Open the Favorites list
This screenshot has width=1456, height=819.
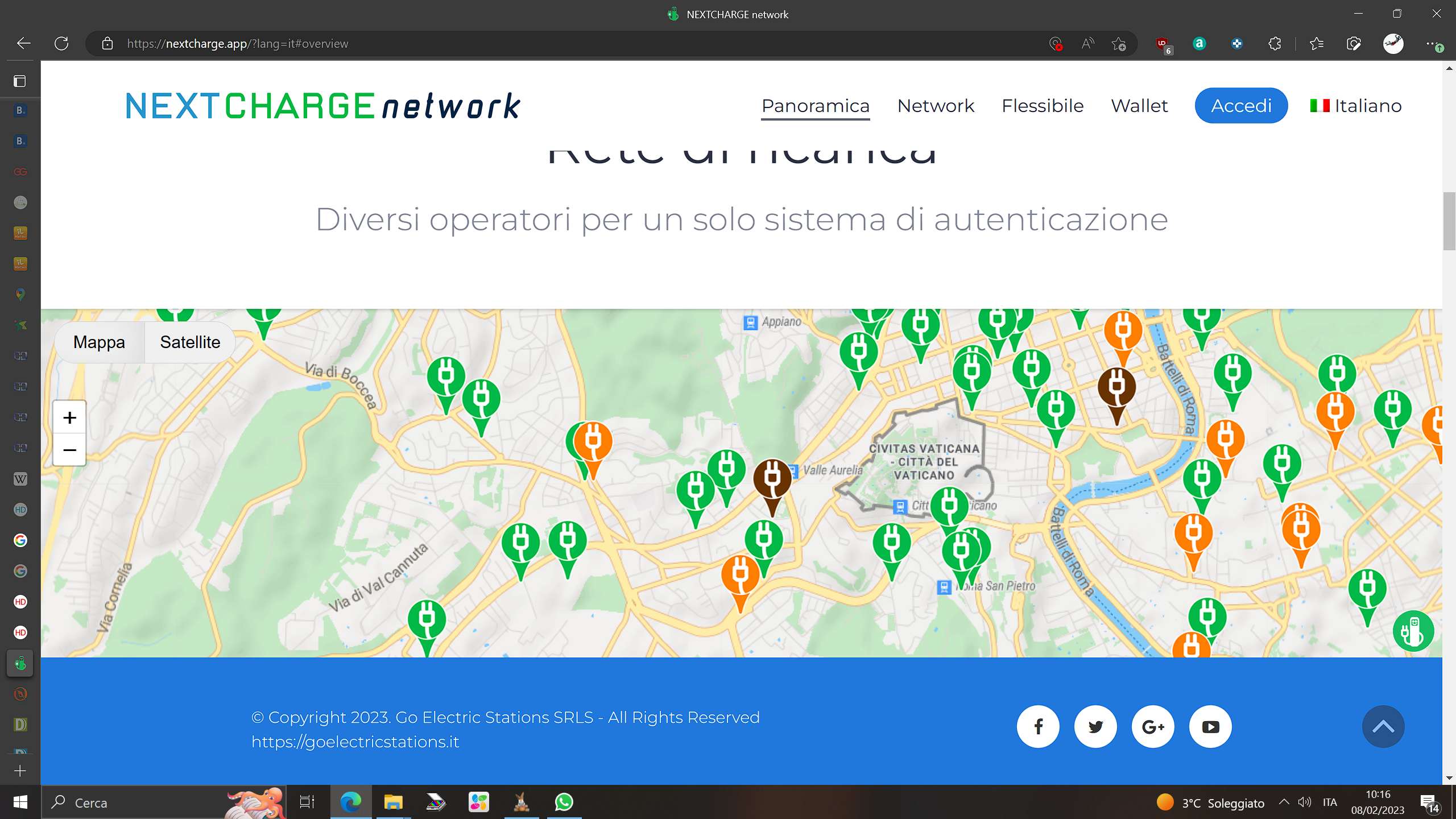(x=1316, y=44)
